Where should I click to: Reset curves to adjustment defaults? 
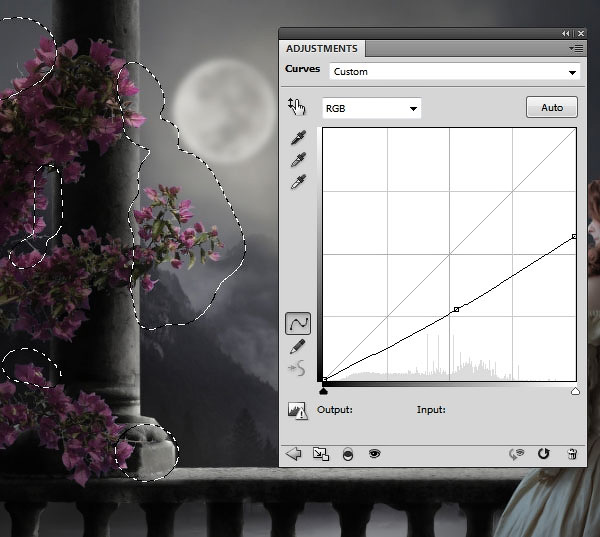pyautogui.click(x=543, y=454)
